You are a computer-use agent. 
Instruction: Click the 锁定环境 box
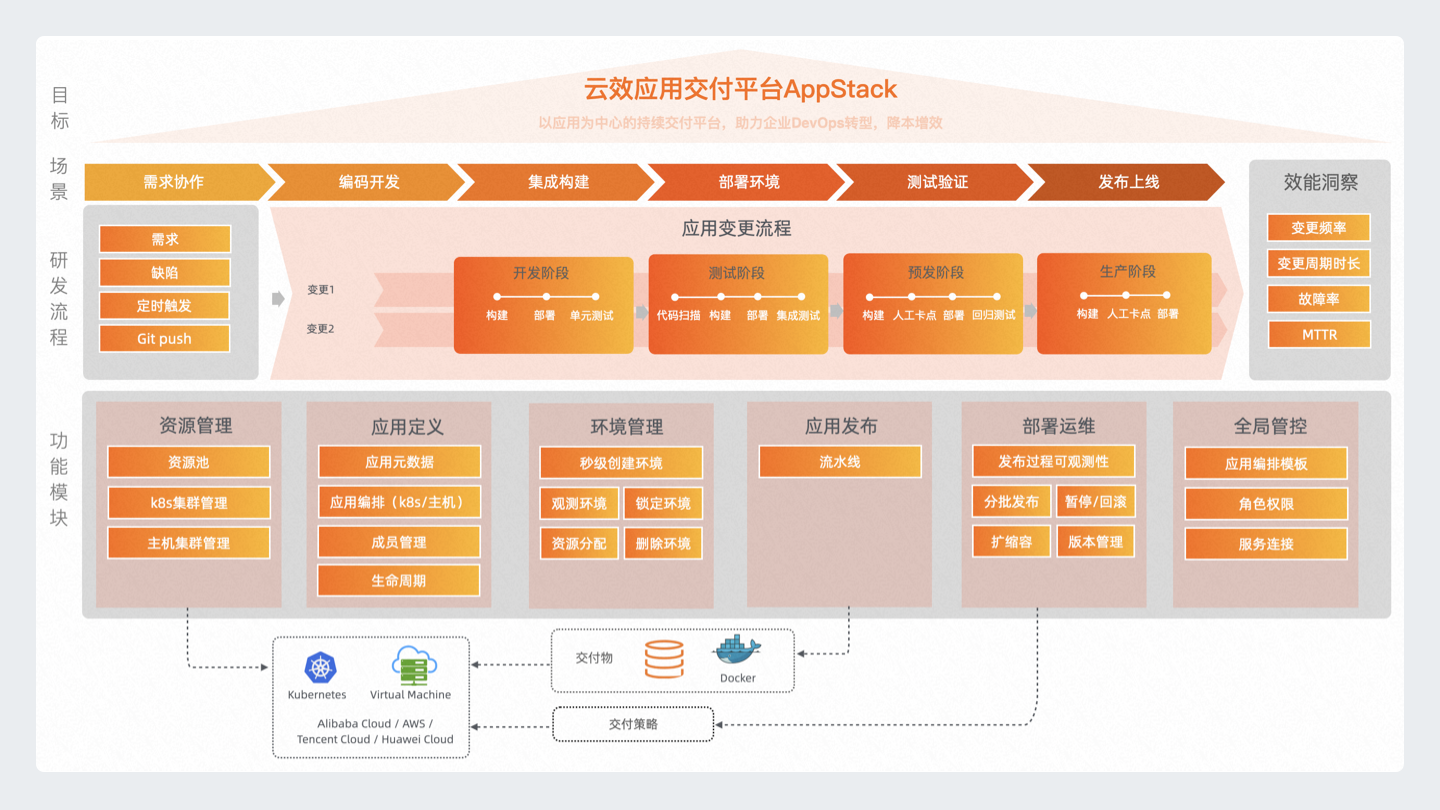[663, 503]
